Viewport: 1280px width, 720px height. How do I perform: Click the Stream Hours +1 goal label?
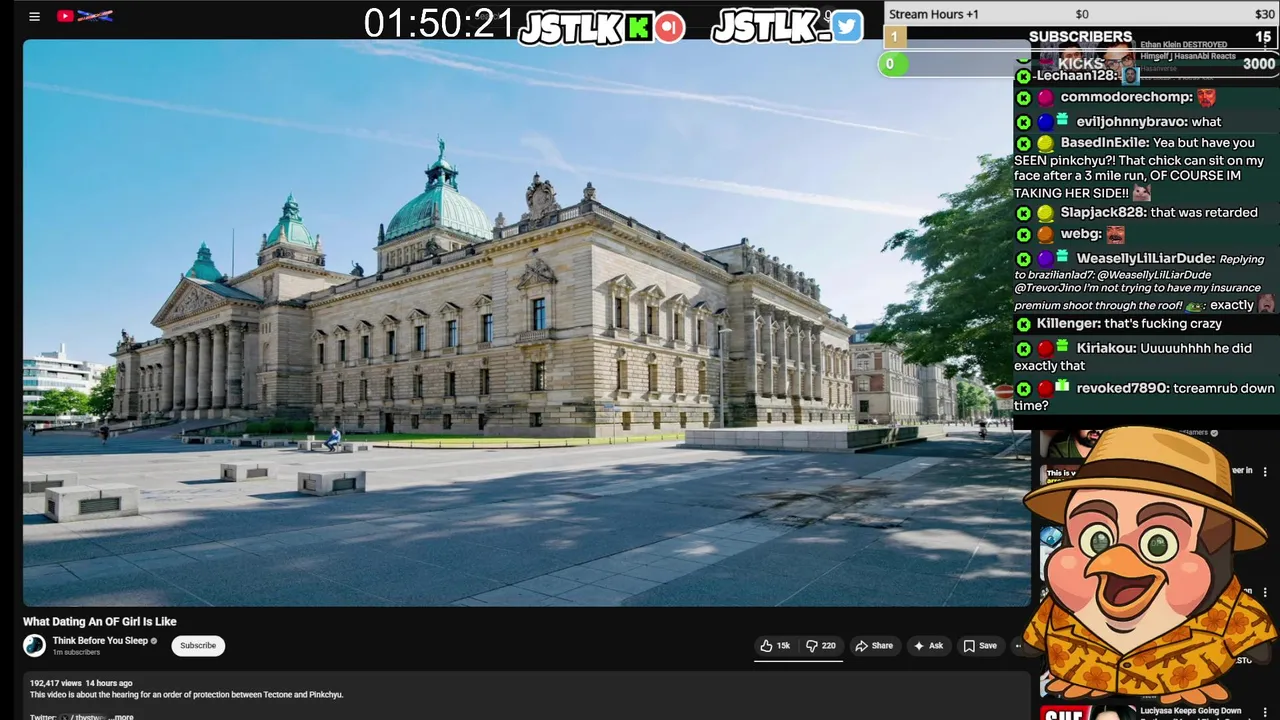[934, 14]
